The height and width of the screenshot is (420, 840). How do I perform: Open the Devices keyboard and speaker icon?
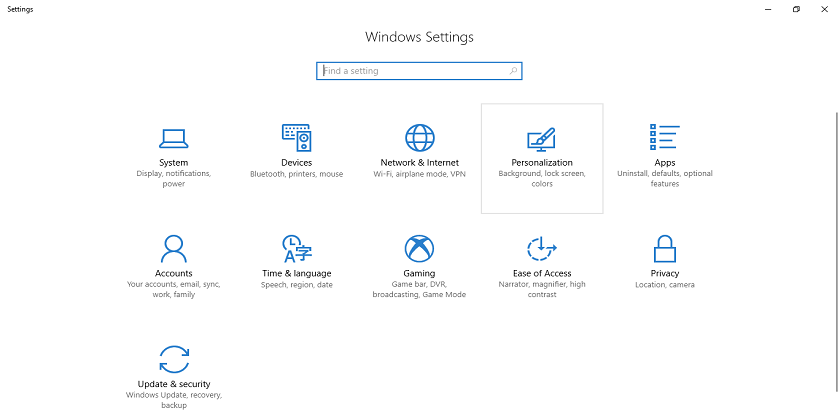tap(297, 138)
